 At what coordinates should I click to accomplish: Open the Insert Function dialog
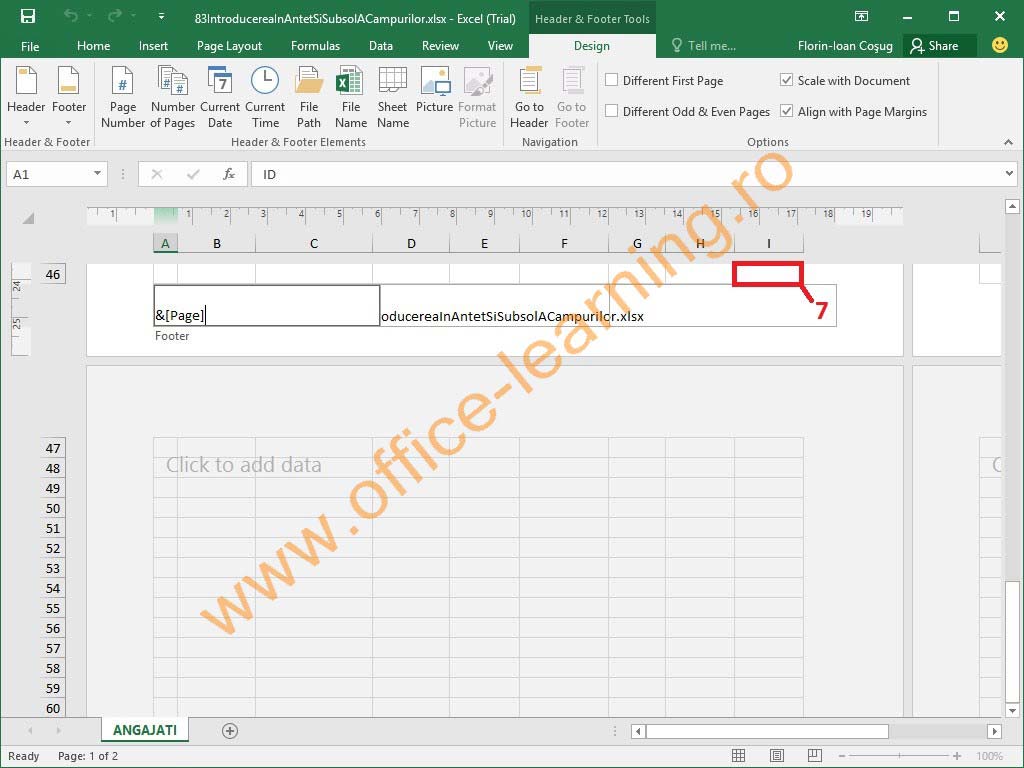click(229, 174)
